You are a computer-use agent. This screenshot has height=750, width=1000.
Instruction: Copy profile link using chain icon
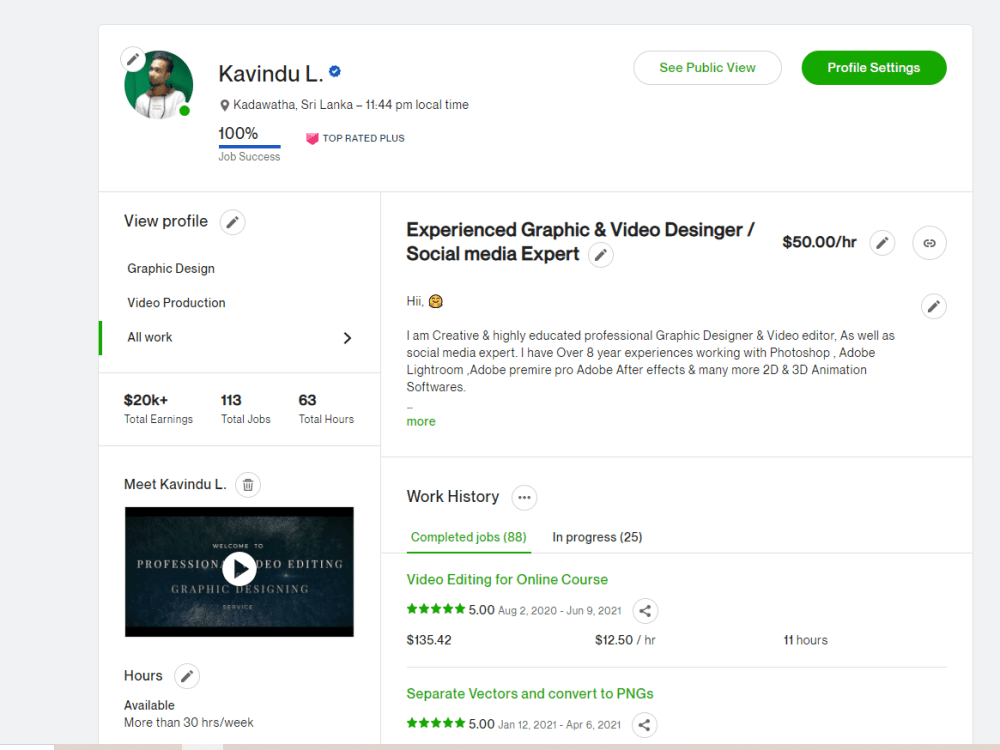click(929, 243)
